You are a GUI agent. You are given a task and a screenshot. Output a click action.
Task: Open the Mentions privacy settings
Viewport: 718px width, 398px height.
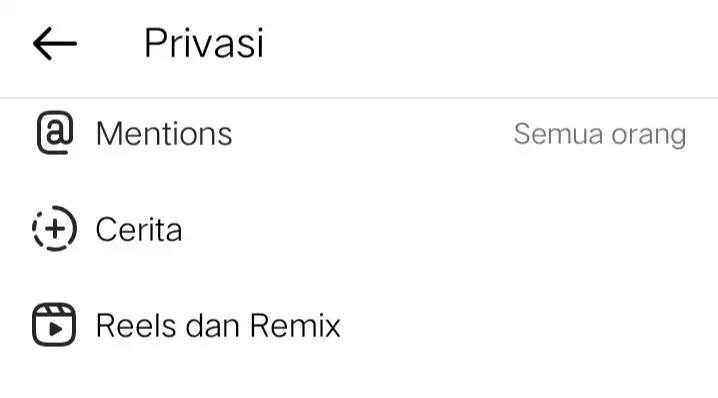pos(359,133)
